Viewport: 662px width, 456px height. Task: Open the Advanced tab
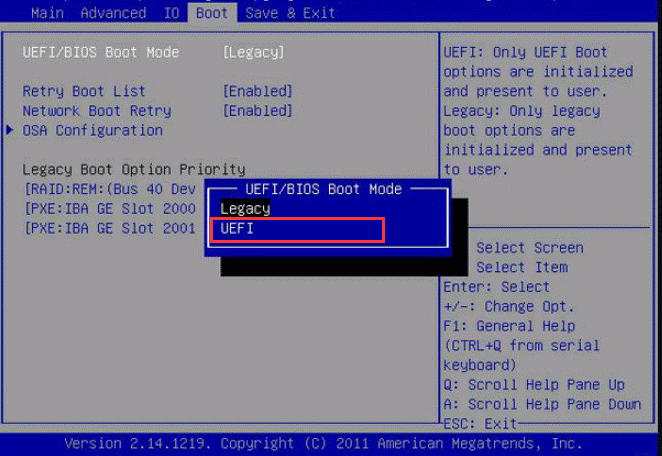click(112, 13)
